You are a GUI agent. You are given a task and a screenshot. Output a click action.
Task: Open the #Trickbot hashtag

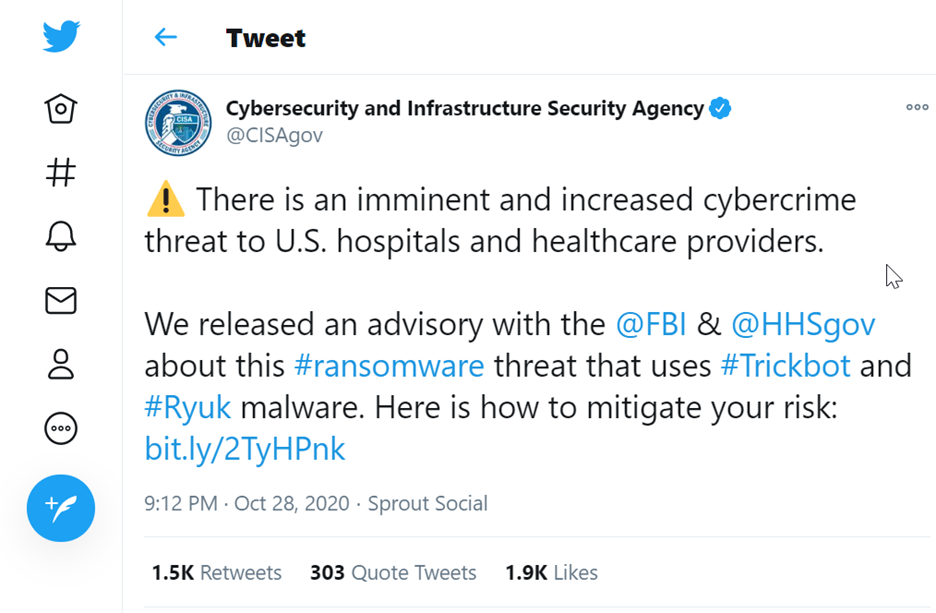point(785,365)
